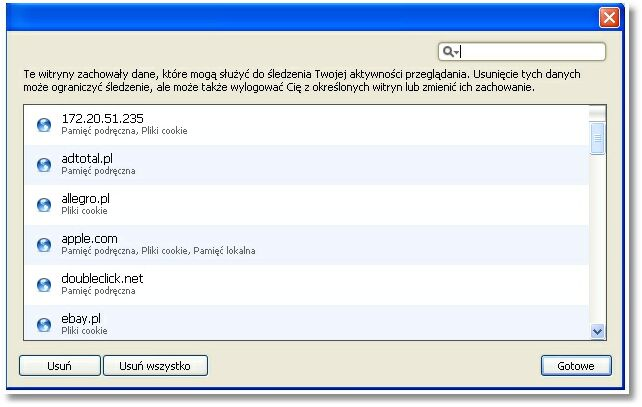Image resolution: width=642 pixels, height=407 pixels.
Task: Click 'Pamięć podręczna' under doubleclick.net
Action: pos(98,291)
